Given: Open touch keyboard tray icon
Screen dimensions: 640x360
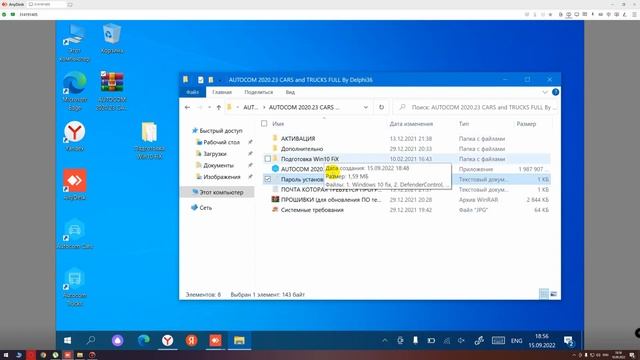Looking at the screenshot, I should 498,340.
